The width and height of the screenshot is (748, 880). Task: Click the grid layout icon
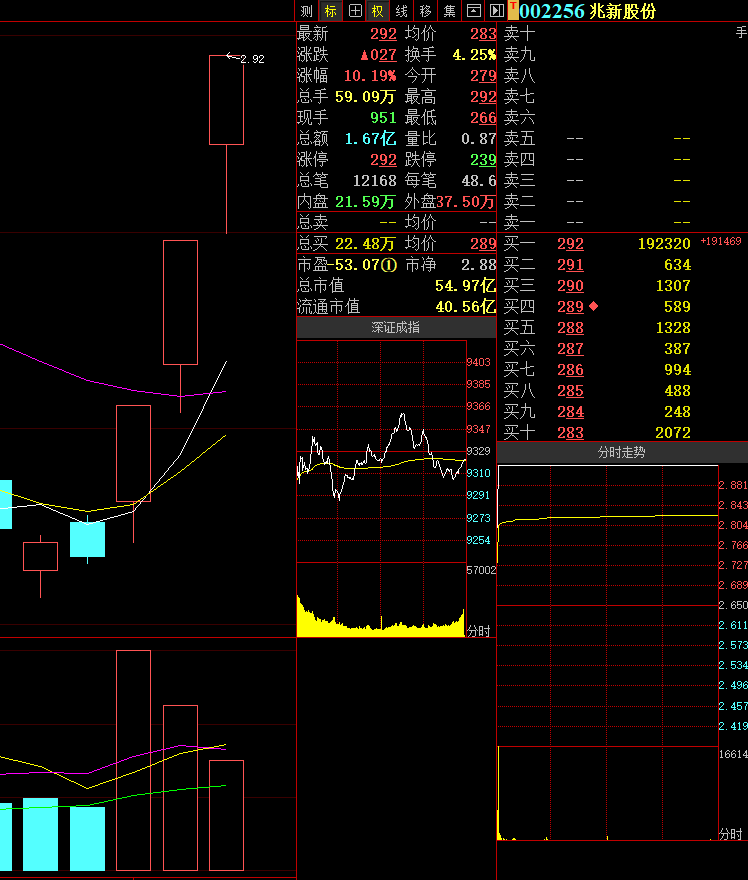[x=354, y=10]
